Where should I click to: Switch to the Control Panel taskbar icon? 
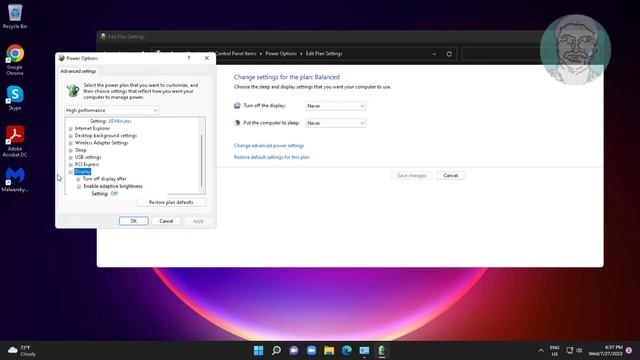364,350
